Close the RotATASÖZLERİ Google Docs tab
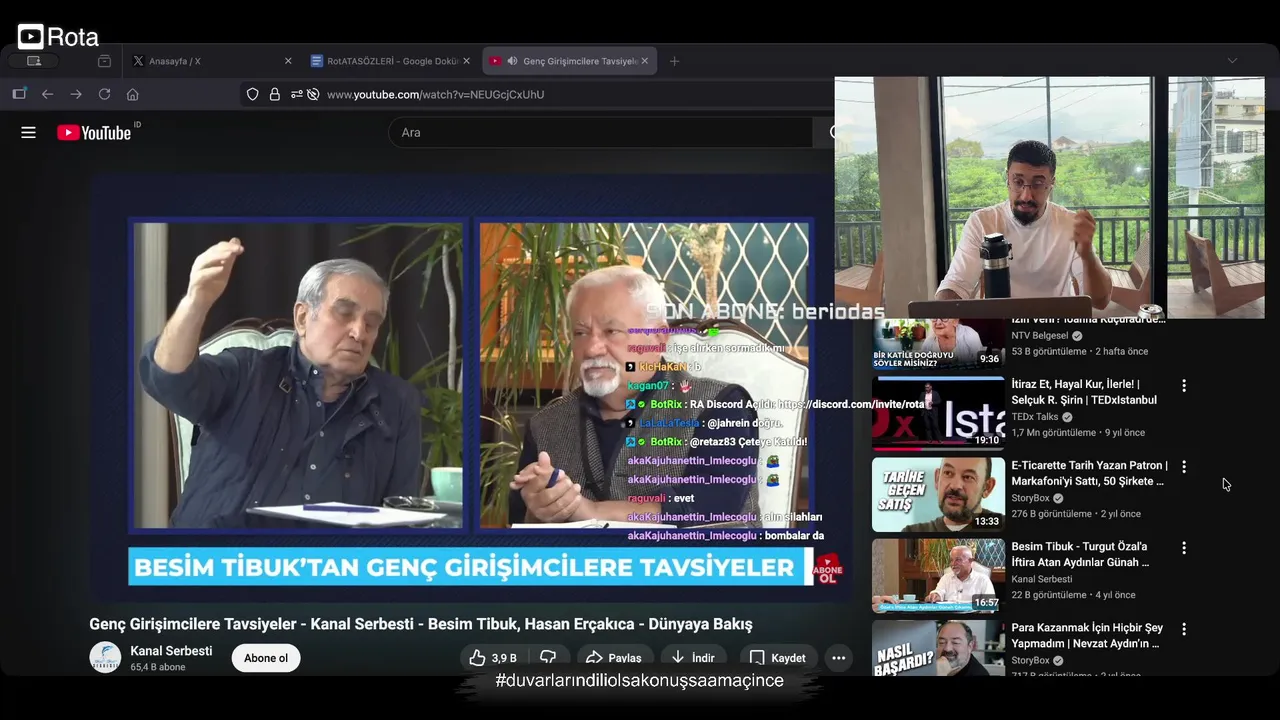 click(466, 61)
